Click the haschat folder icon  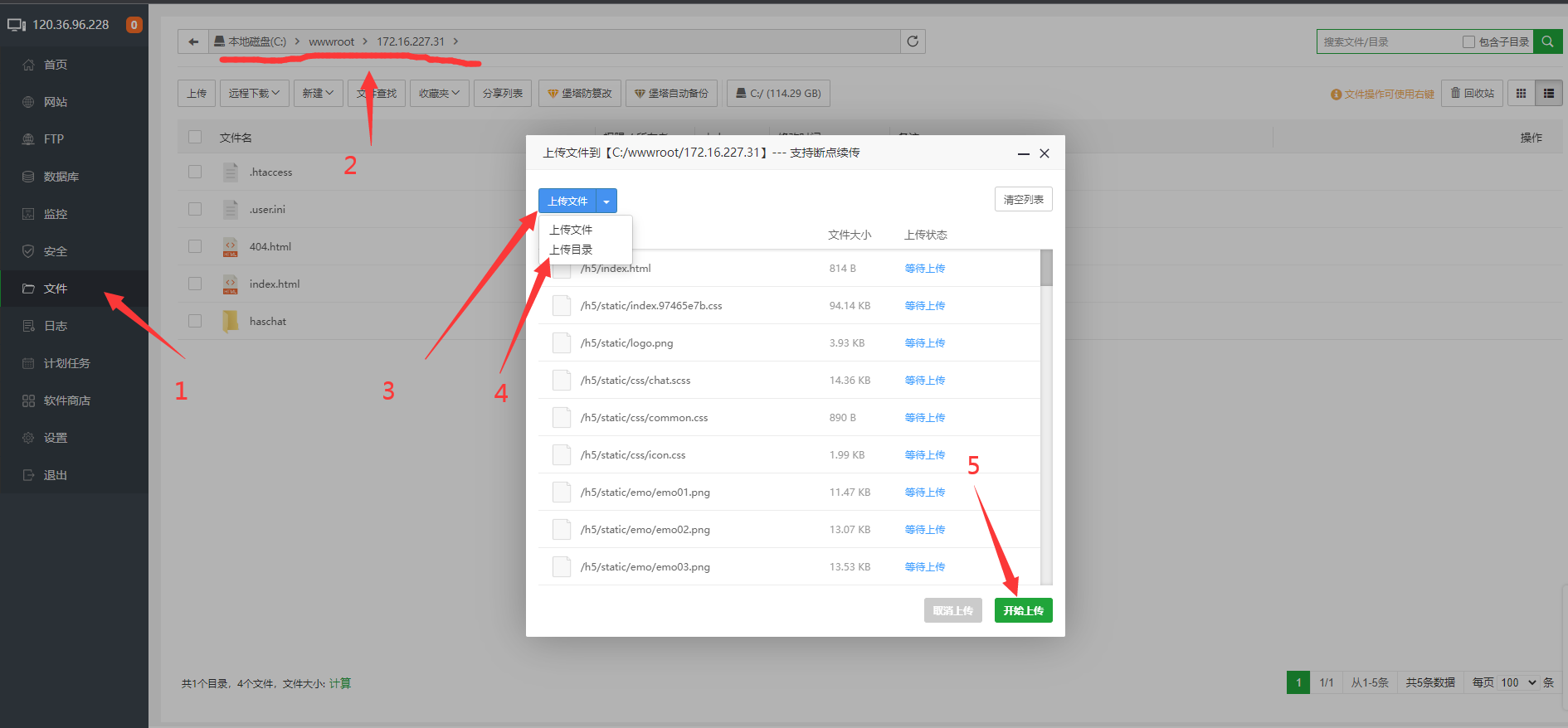pos(231,322)
